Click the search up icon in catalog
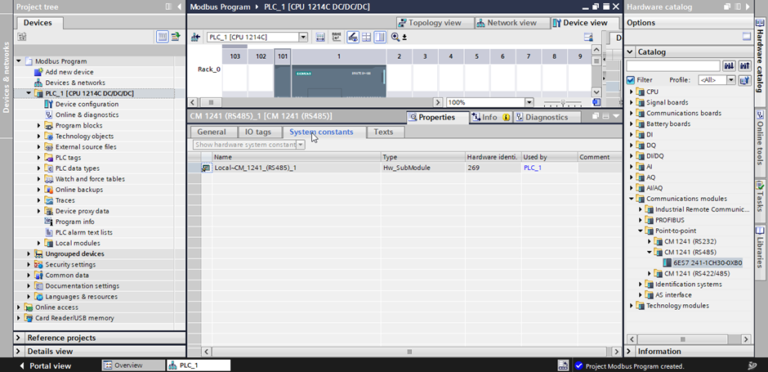 click(744, 66)
